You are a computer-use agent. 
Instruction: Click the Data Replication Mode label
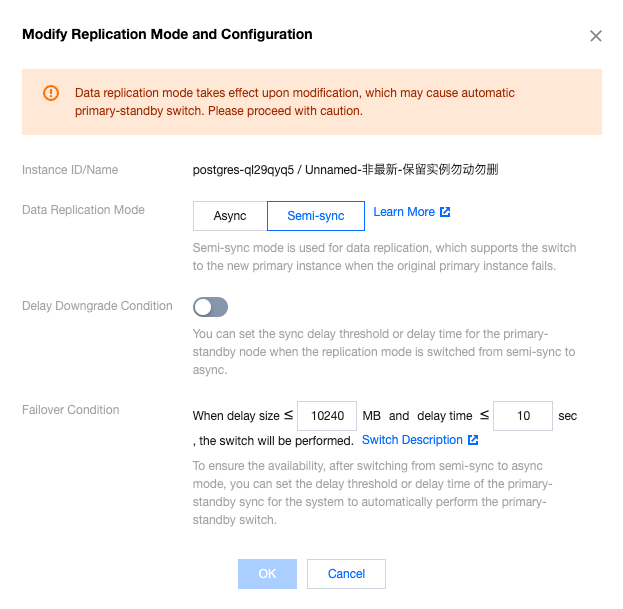[x=83, y=210]
